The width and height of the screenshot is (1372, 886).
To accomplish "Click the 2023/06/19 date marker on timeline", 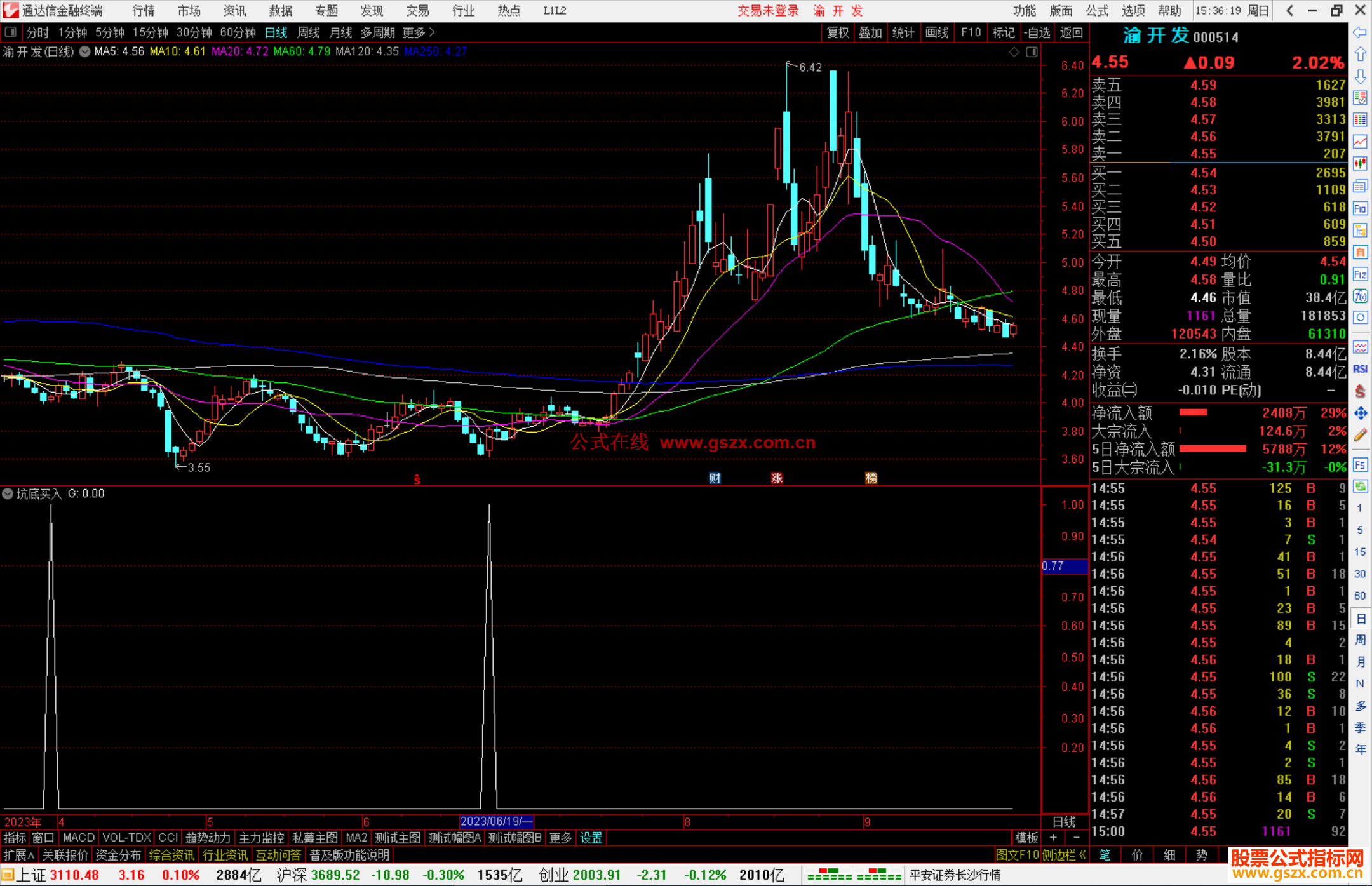I will click(x=495, y=821).
